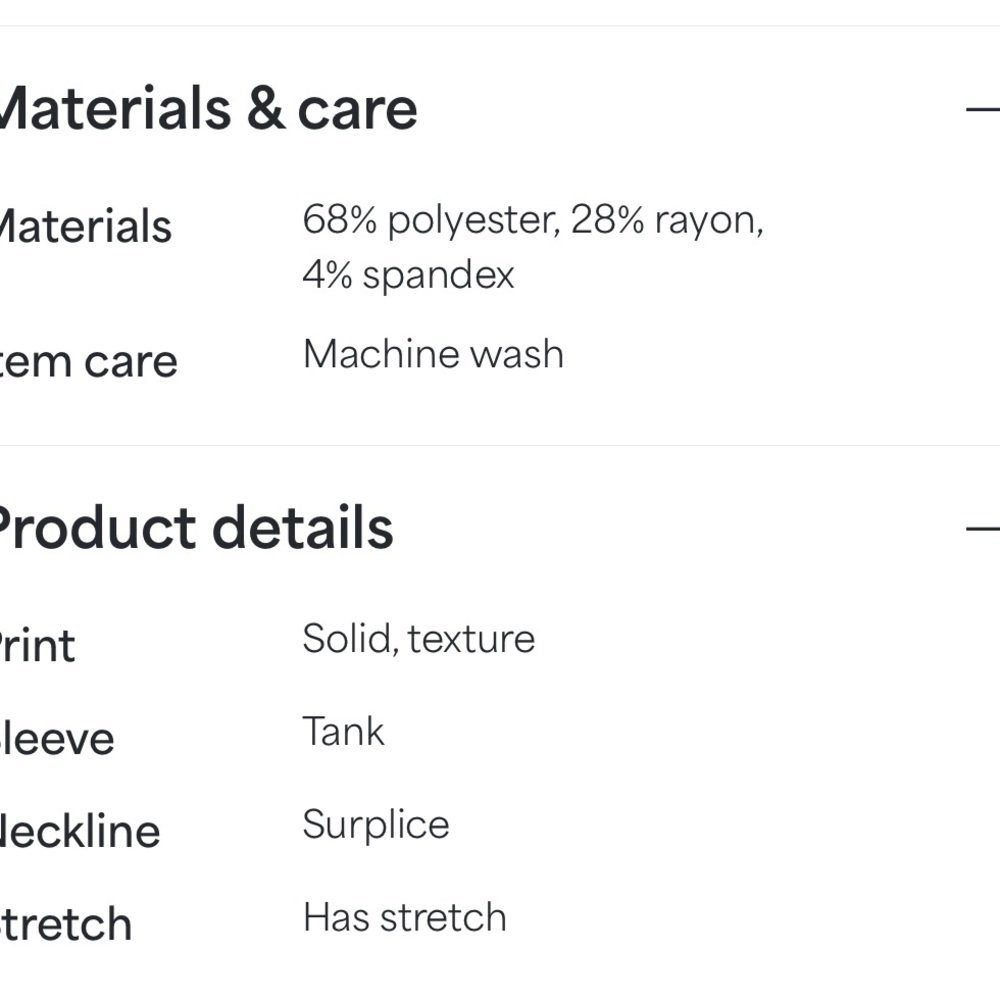Click the Solid, texture value
The width and height of the screenshot is (1000, 1000).
pyautogui.click(x=419, y=639)
